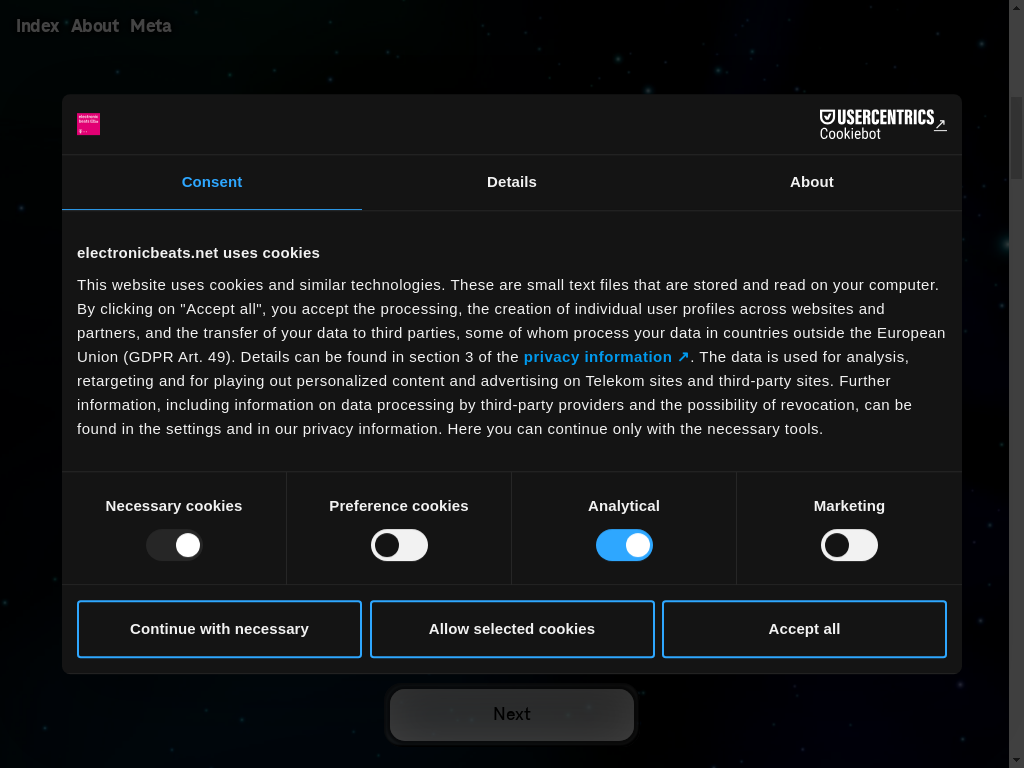Open the Meta menu item
The image size is (1024, 768).
click(x=151, y=26)
